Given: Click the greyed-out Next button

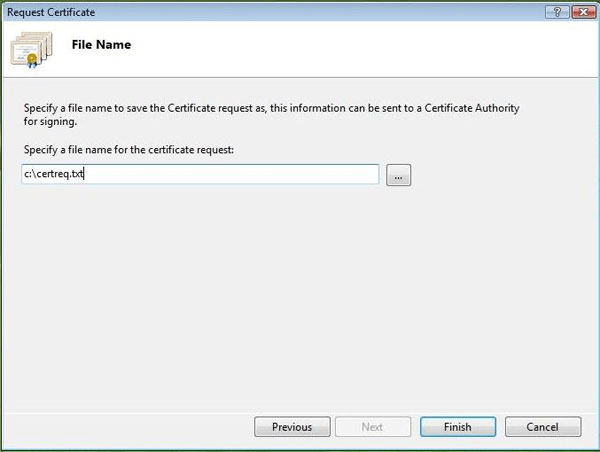Looking at the screenshot, I should tap(372, 427).
